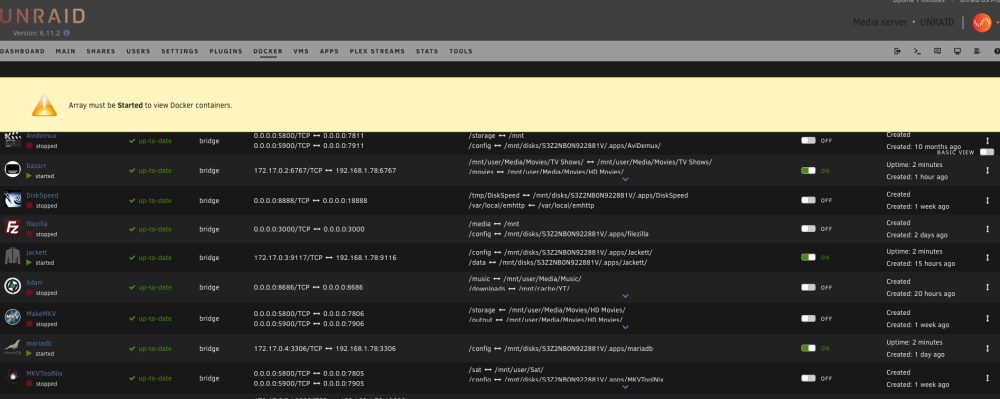Toggle autostart switch for lidarr

coord(808,287)
